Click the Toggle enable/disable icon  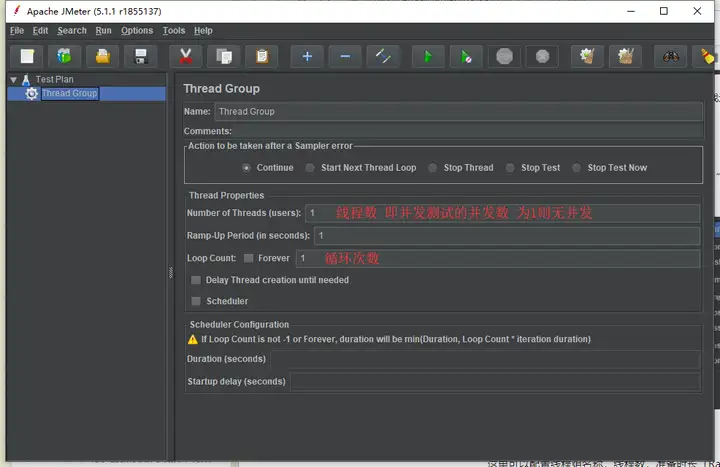383,56
